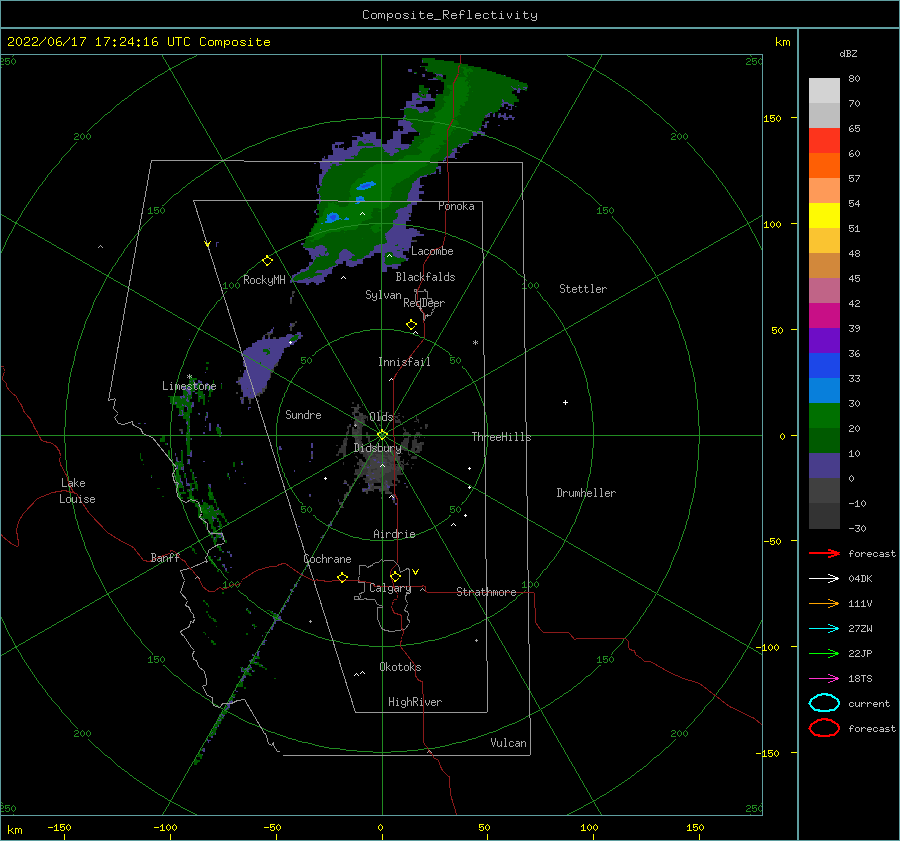
Task: Click the blue 30+ dBZ echo core near Ponoka
Action: click(365, 185)
